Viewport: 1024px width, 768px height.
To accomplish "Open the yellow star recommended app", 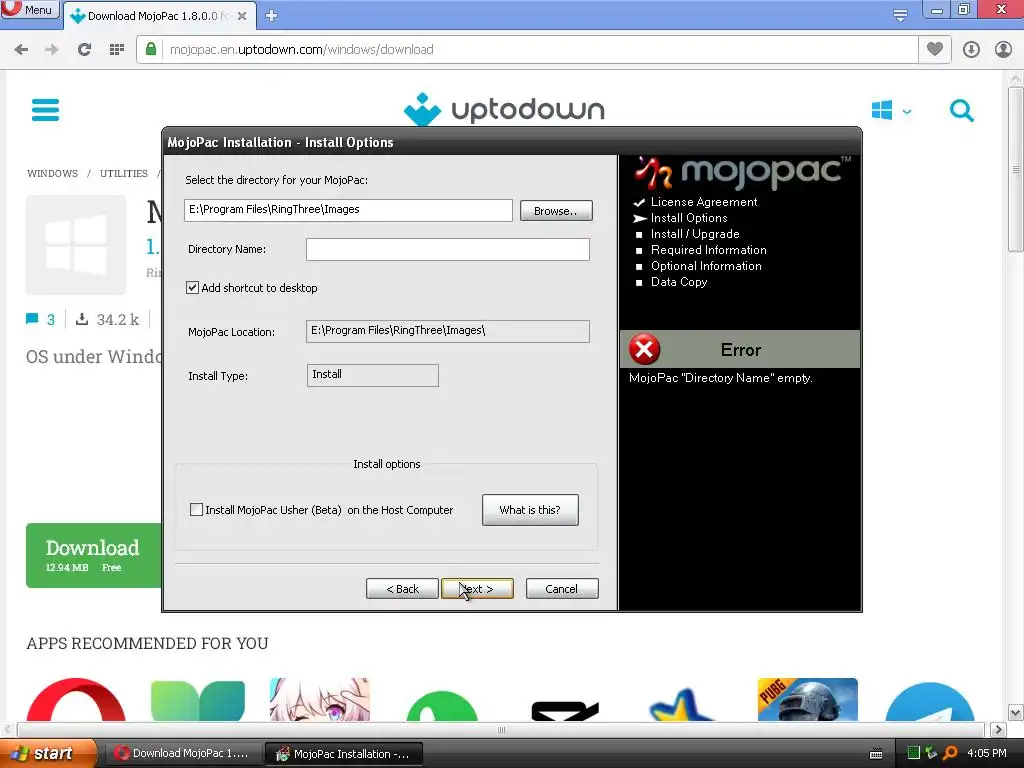I will [x=682, y=705].
